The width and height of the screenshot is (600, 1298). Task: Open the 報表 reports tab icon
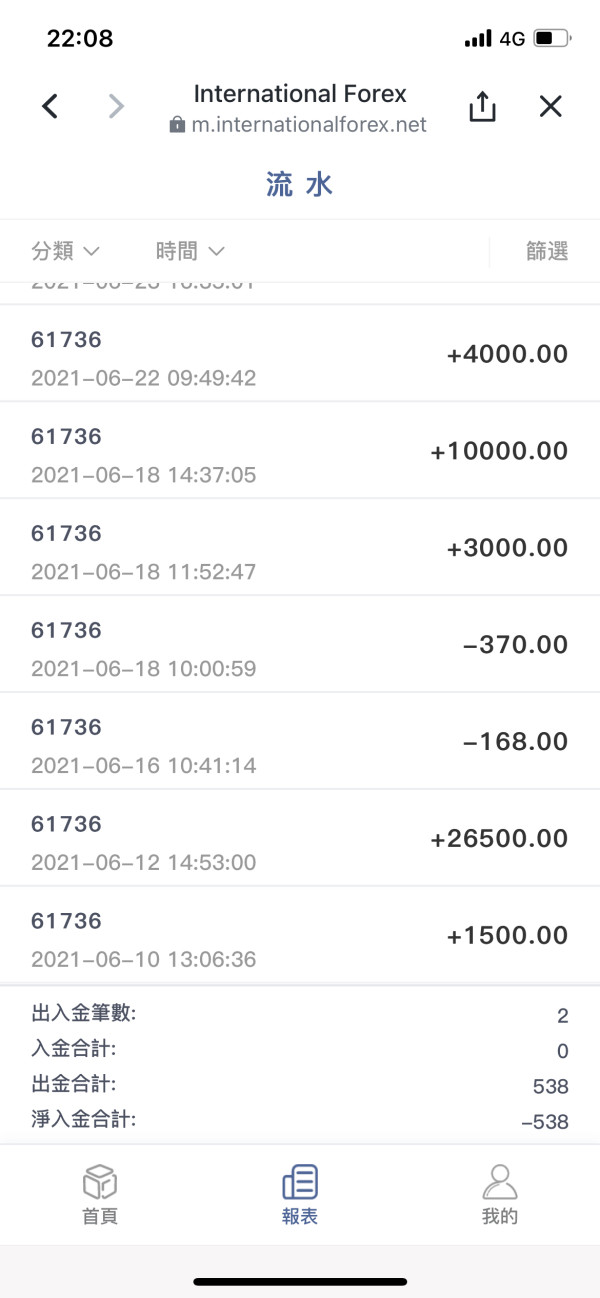[x=300, y=1182]
